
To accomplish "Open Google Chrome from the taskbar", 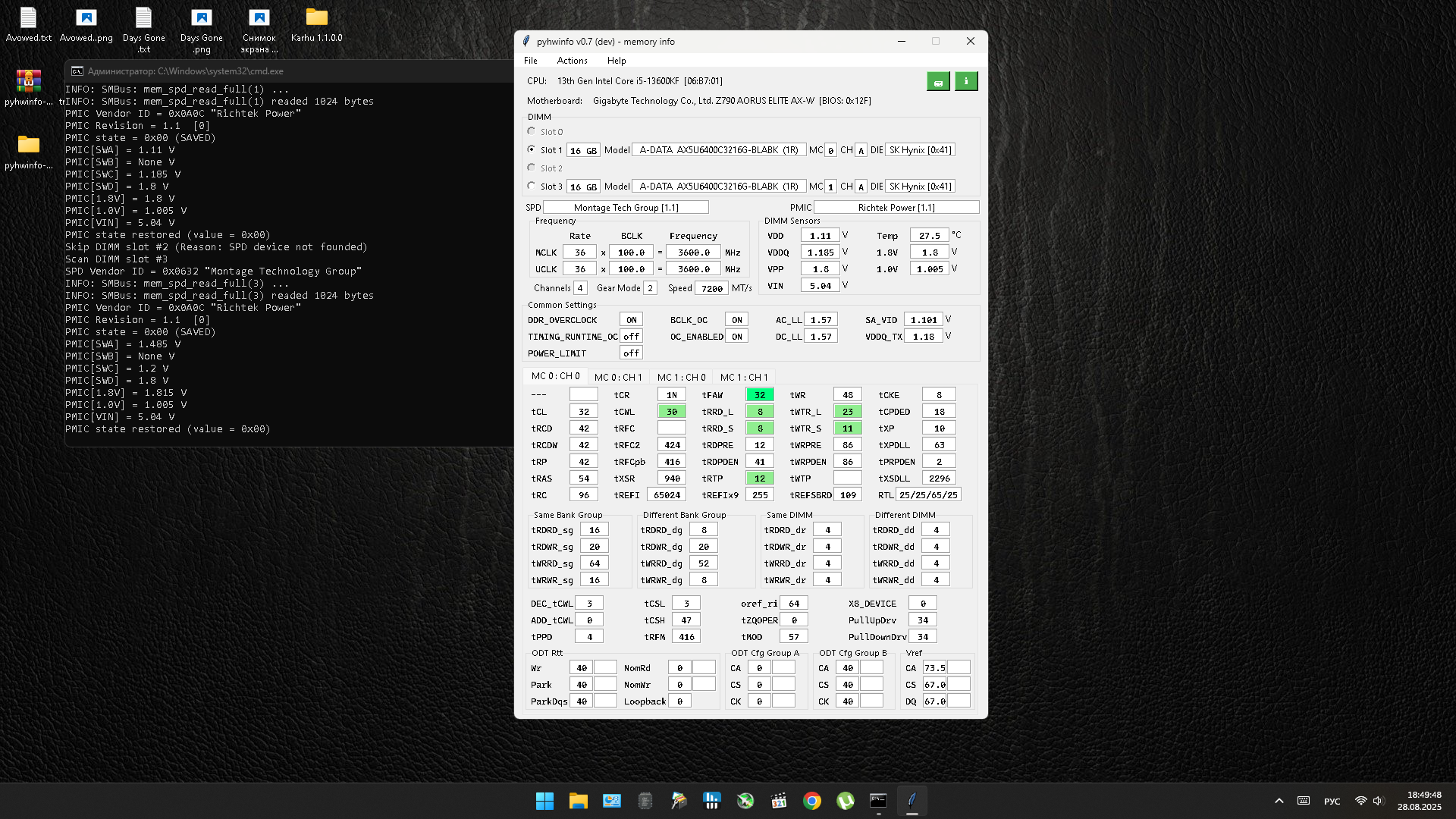I will (x=812, y=801).
